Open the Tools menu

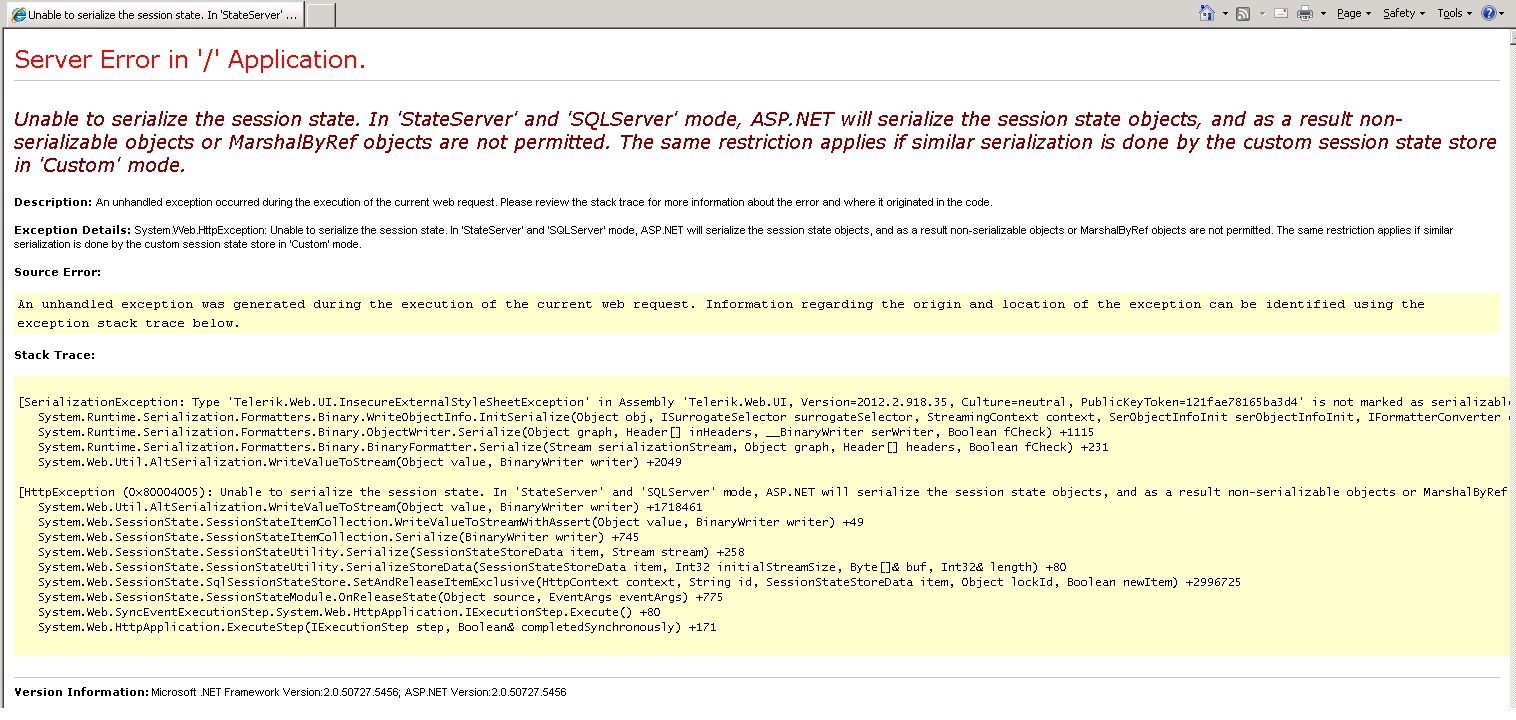tap(1454, 13)
